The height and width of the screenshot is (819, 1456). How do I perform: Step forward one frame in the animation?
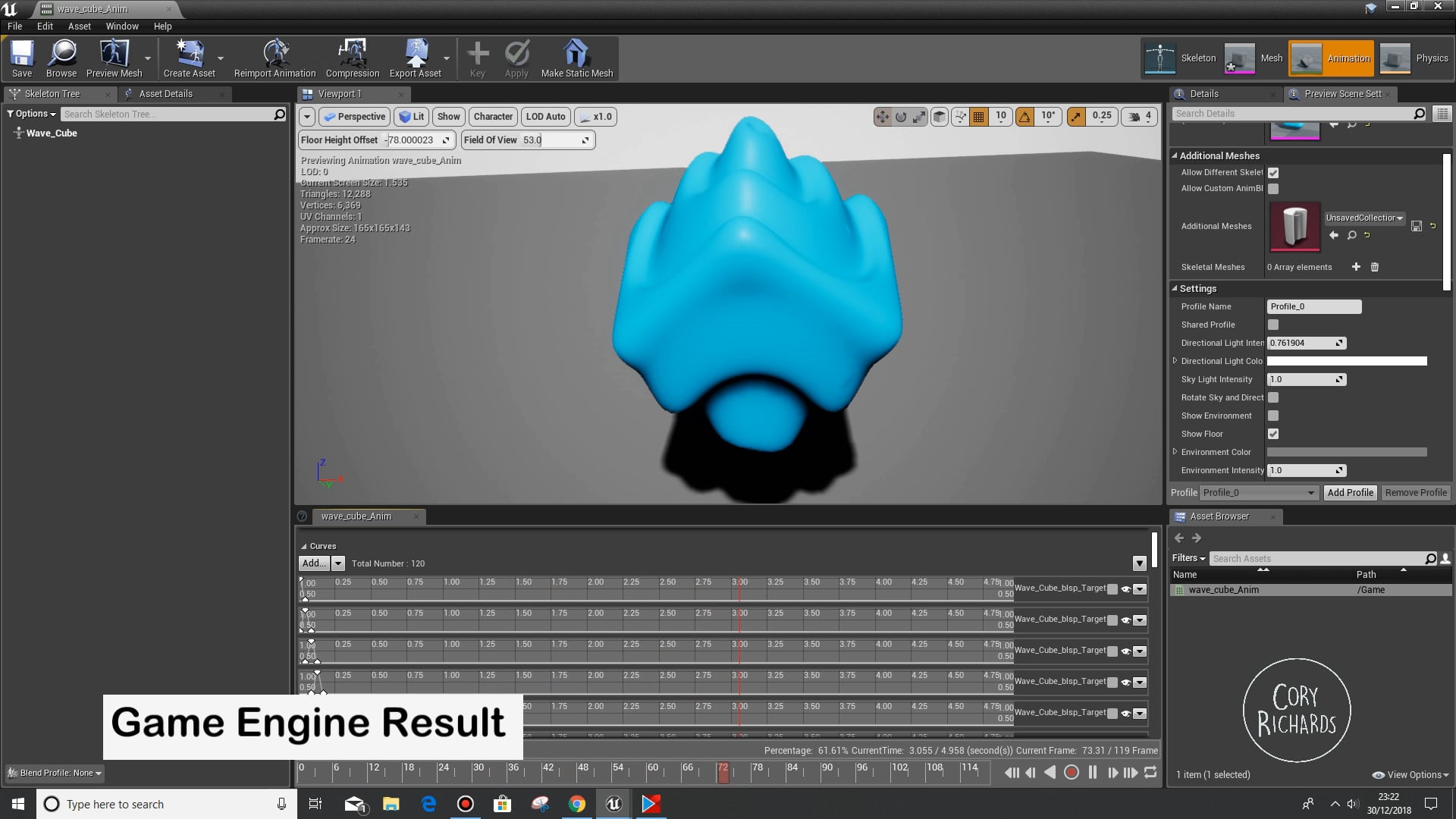click(x=1112, y=772)
